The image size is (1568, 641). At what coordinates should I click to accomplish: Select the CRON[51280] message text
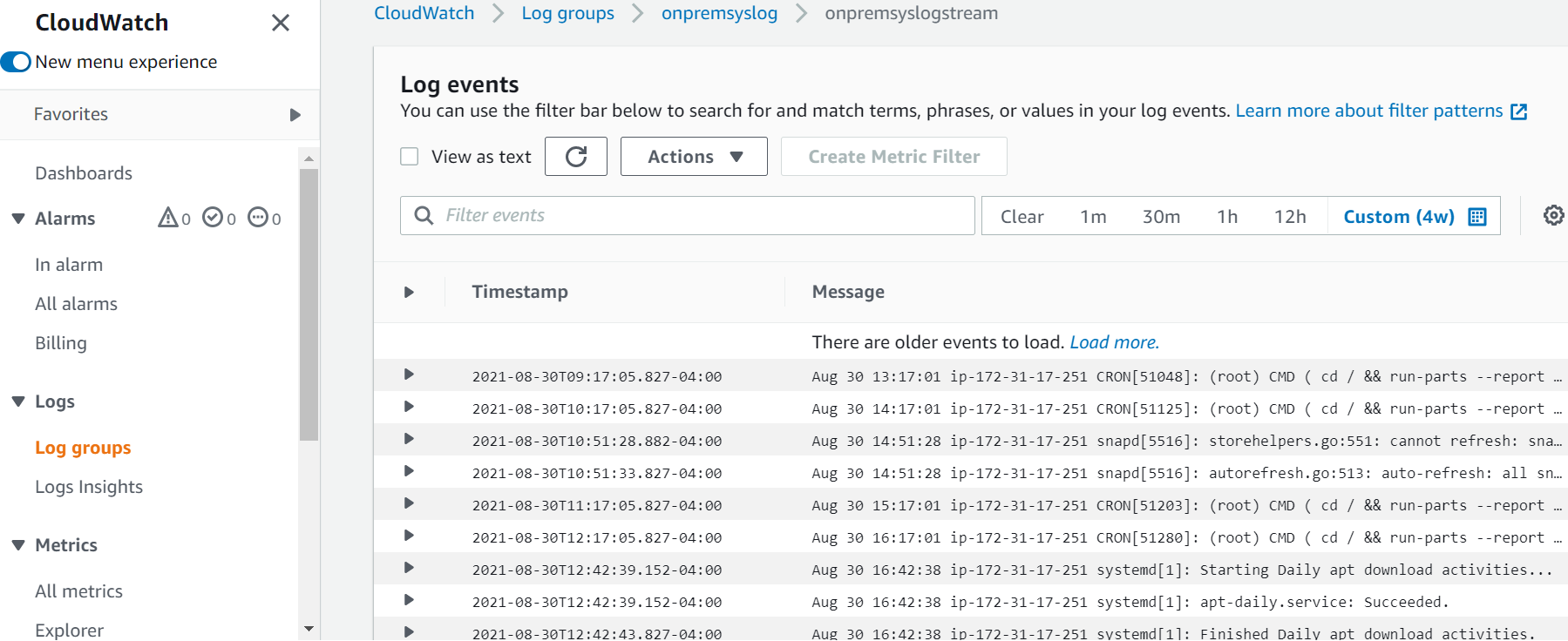[1187, 537]
